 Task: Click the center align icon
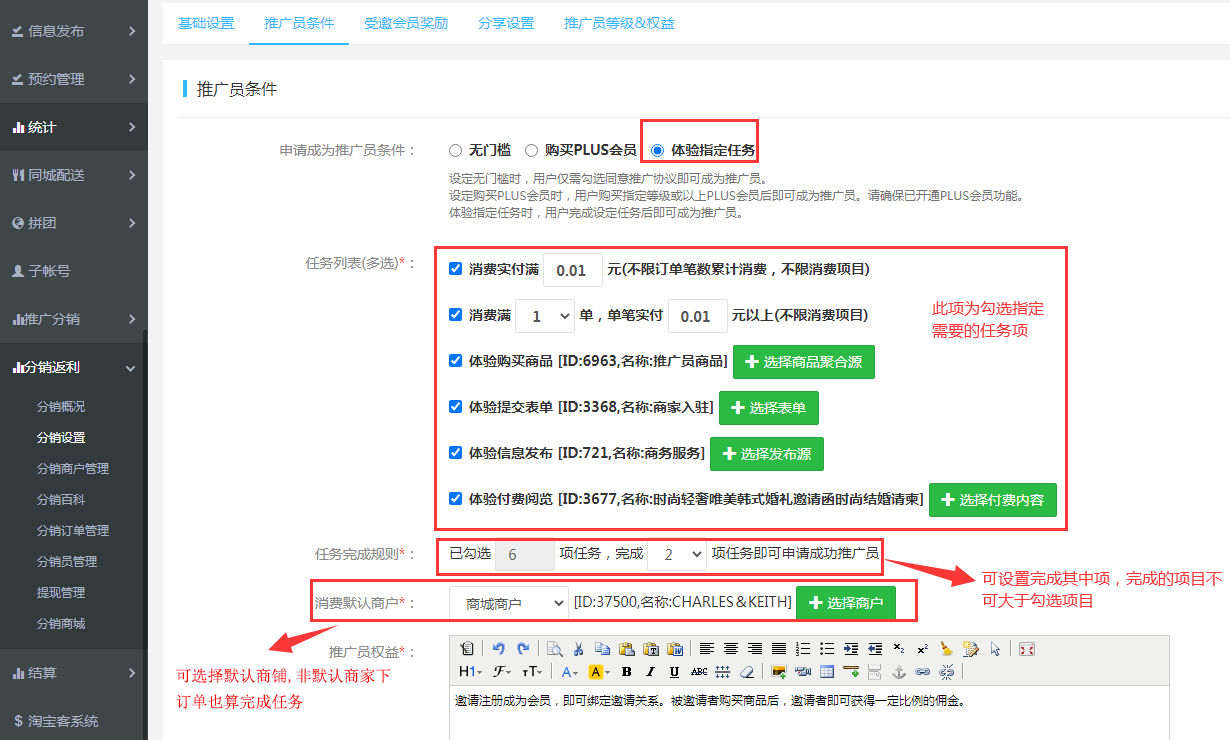[731, 648]
